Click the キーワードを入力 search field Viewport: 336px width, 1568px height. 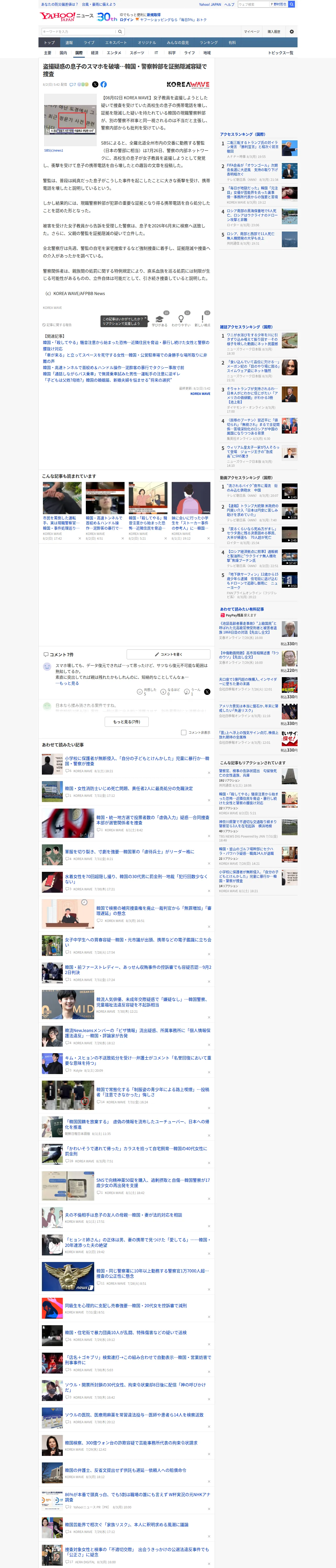[79, 32]
